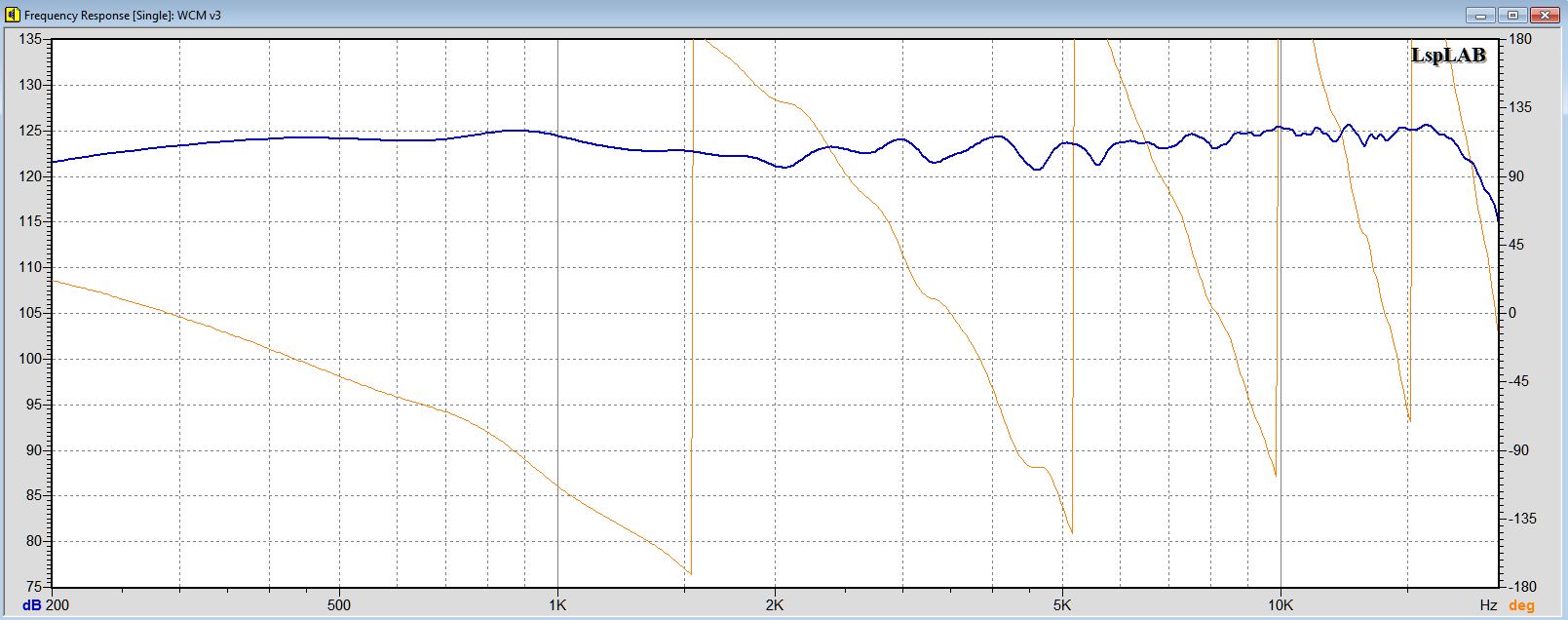Click the '2K' frequency axis label
This screenshot has height=620, width=1568.
tap(774, 605)
